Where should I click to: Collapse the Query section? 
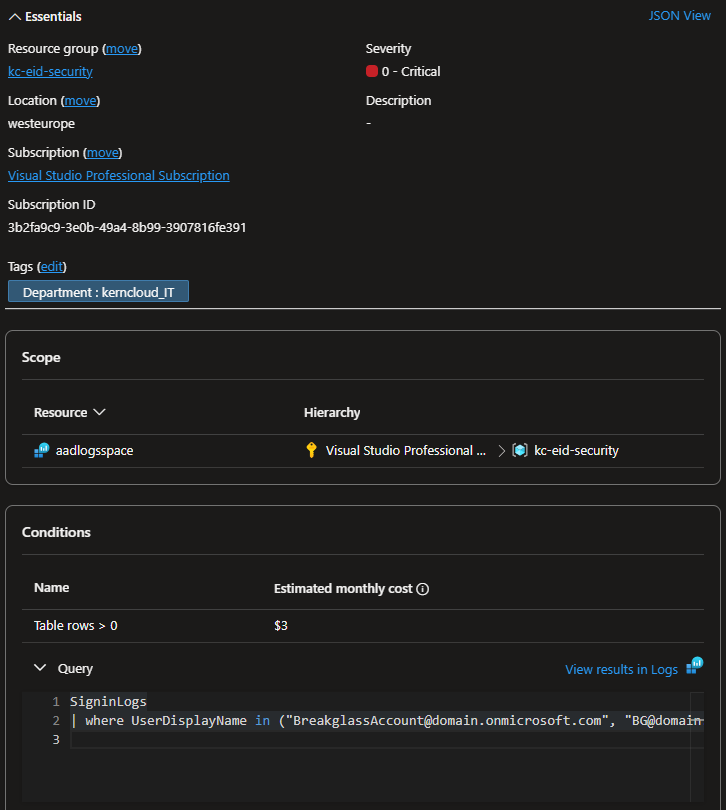click(40, 668)
